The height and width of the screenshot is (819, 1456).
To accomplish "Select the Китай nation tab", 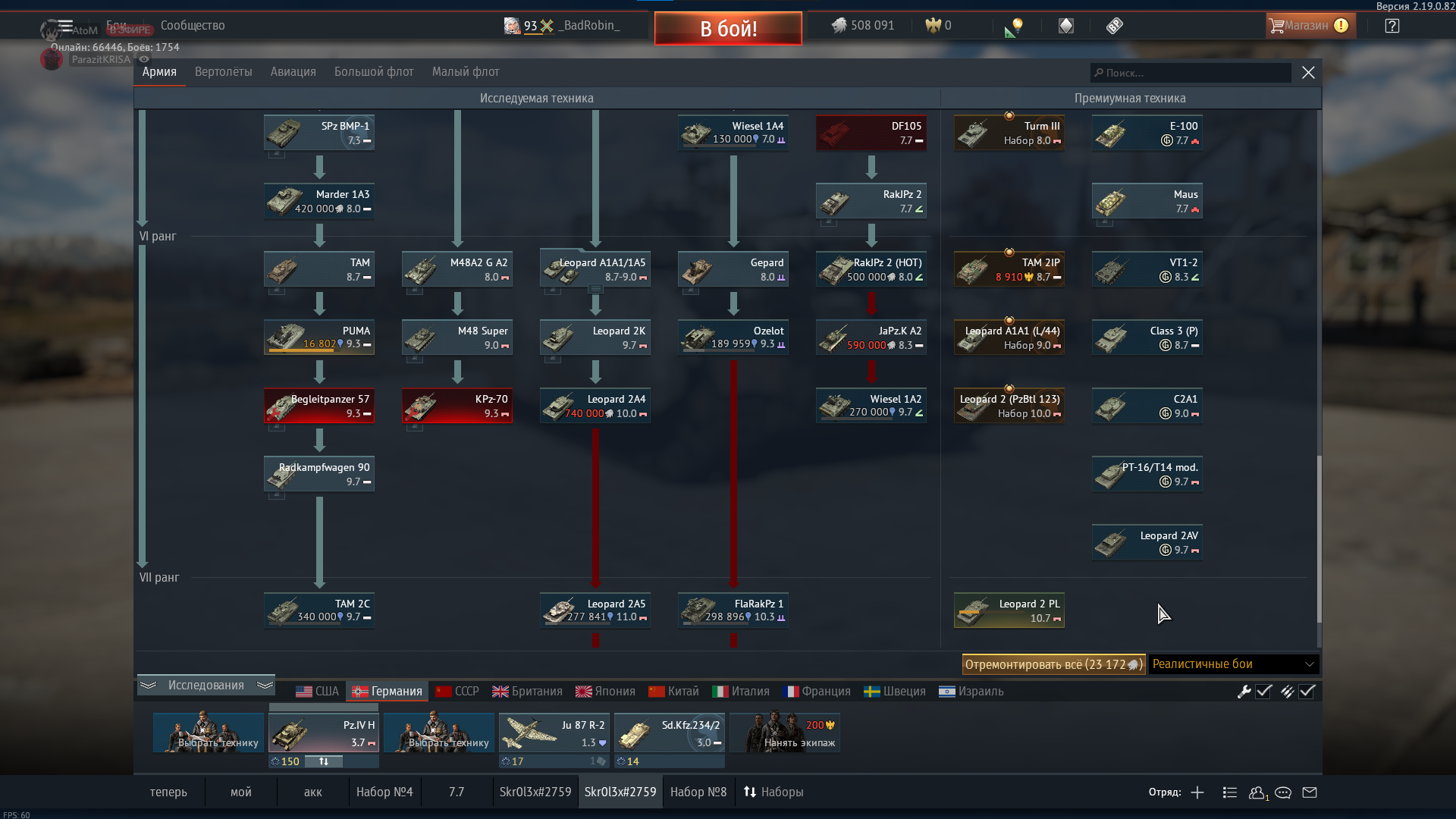I will [673, 692].
